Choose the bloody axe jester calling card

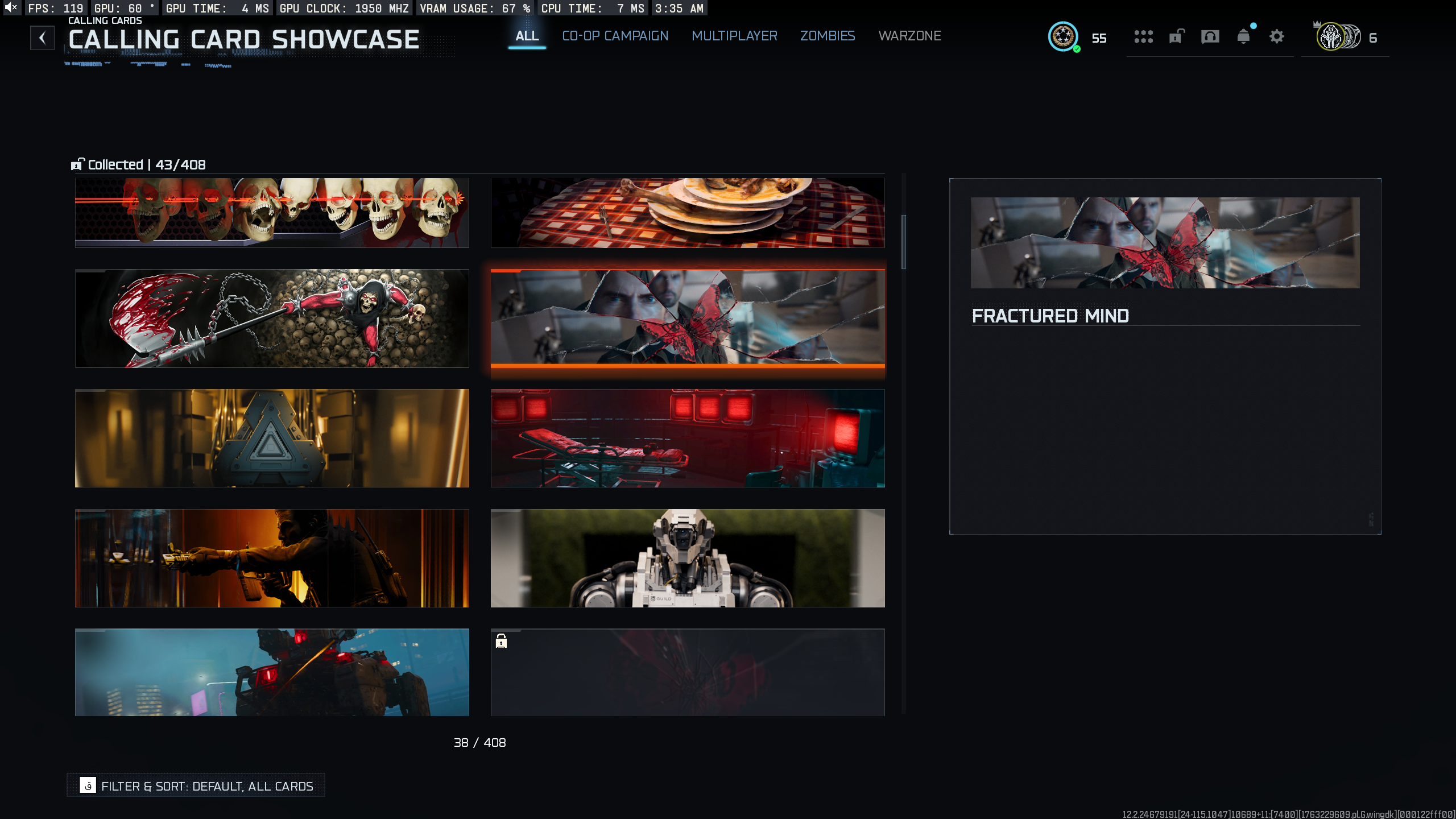point(272,318)
